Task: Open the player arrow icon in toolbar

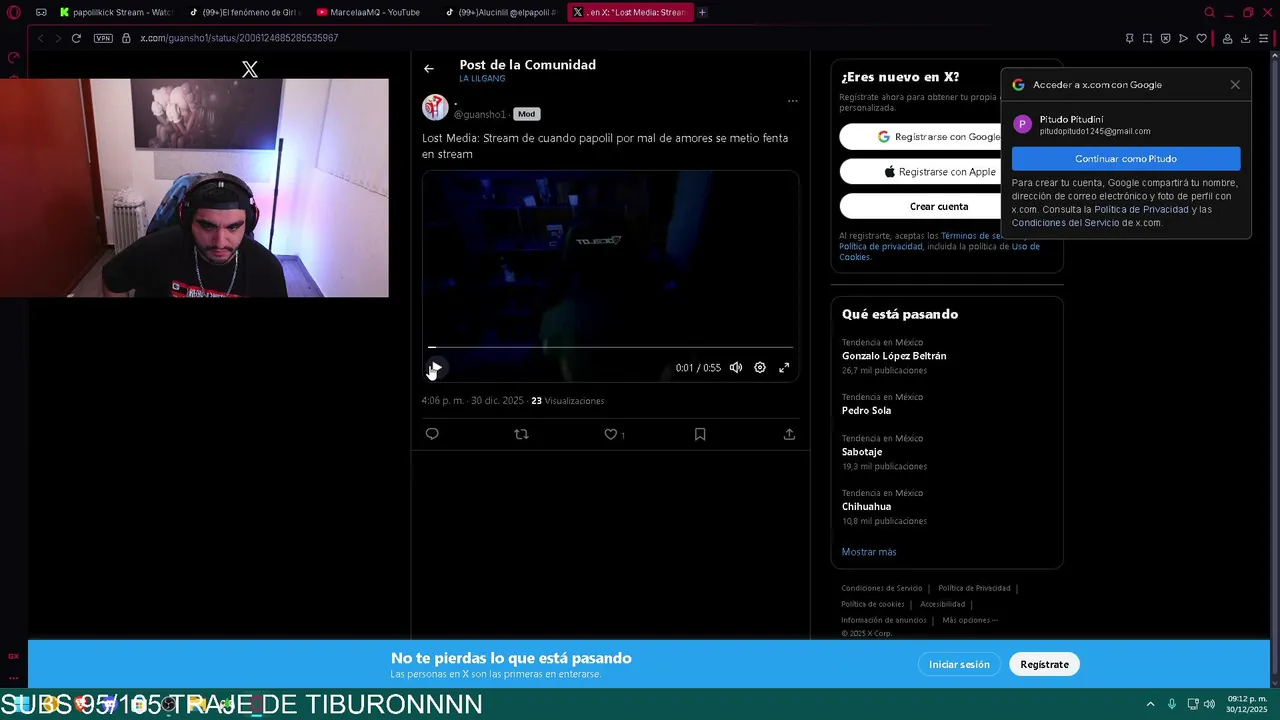Action: 1183,38
